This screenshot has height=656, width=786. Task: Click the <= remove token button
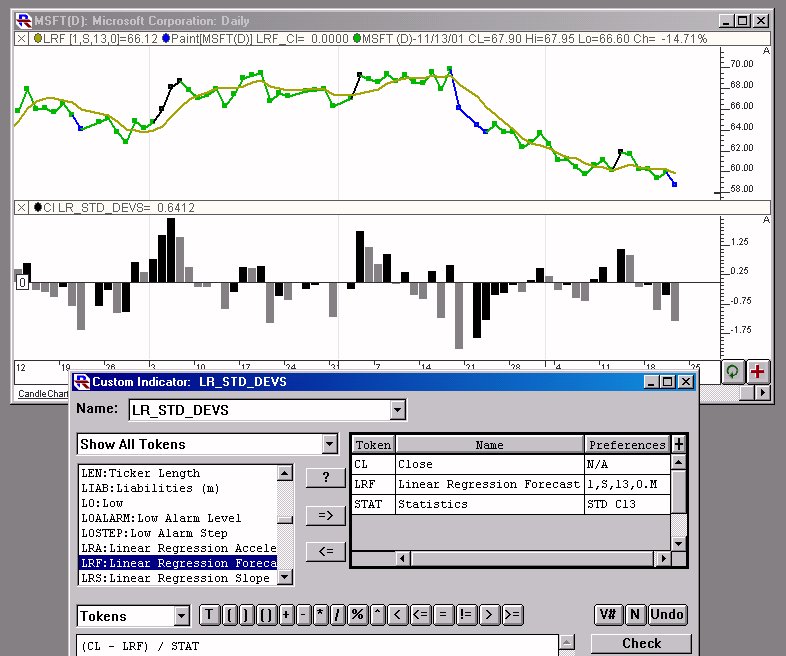point(325,551)
